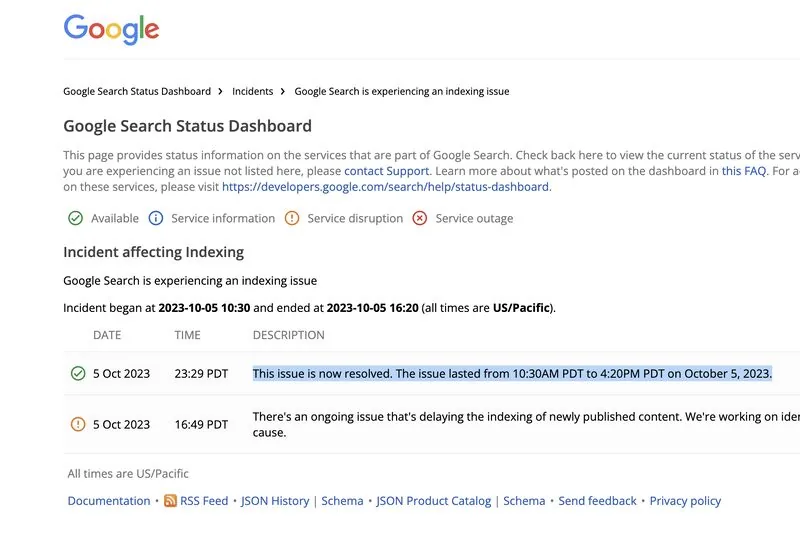The height and width of the screenshot is (551, 800).
Task: Click the 'All times are US/Pacific' note
Action: click(x=128, y=473)
